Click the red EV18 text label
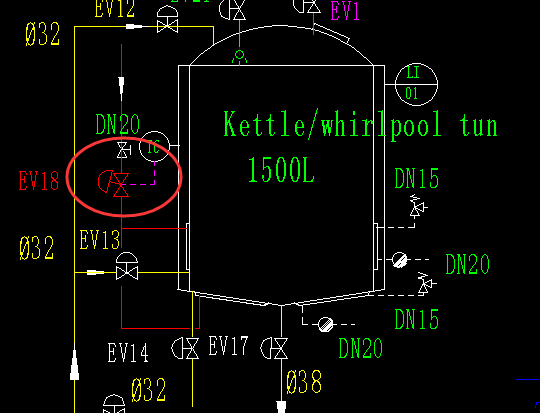 coord(39,181)
